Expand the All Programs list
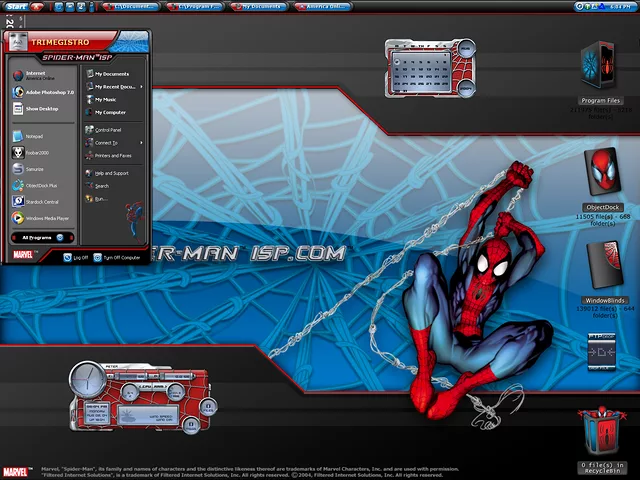640x480 pixels. 40,238
